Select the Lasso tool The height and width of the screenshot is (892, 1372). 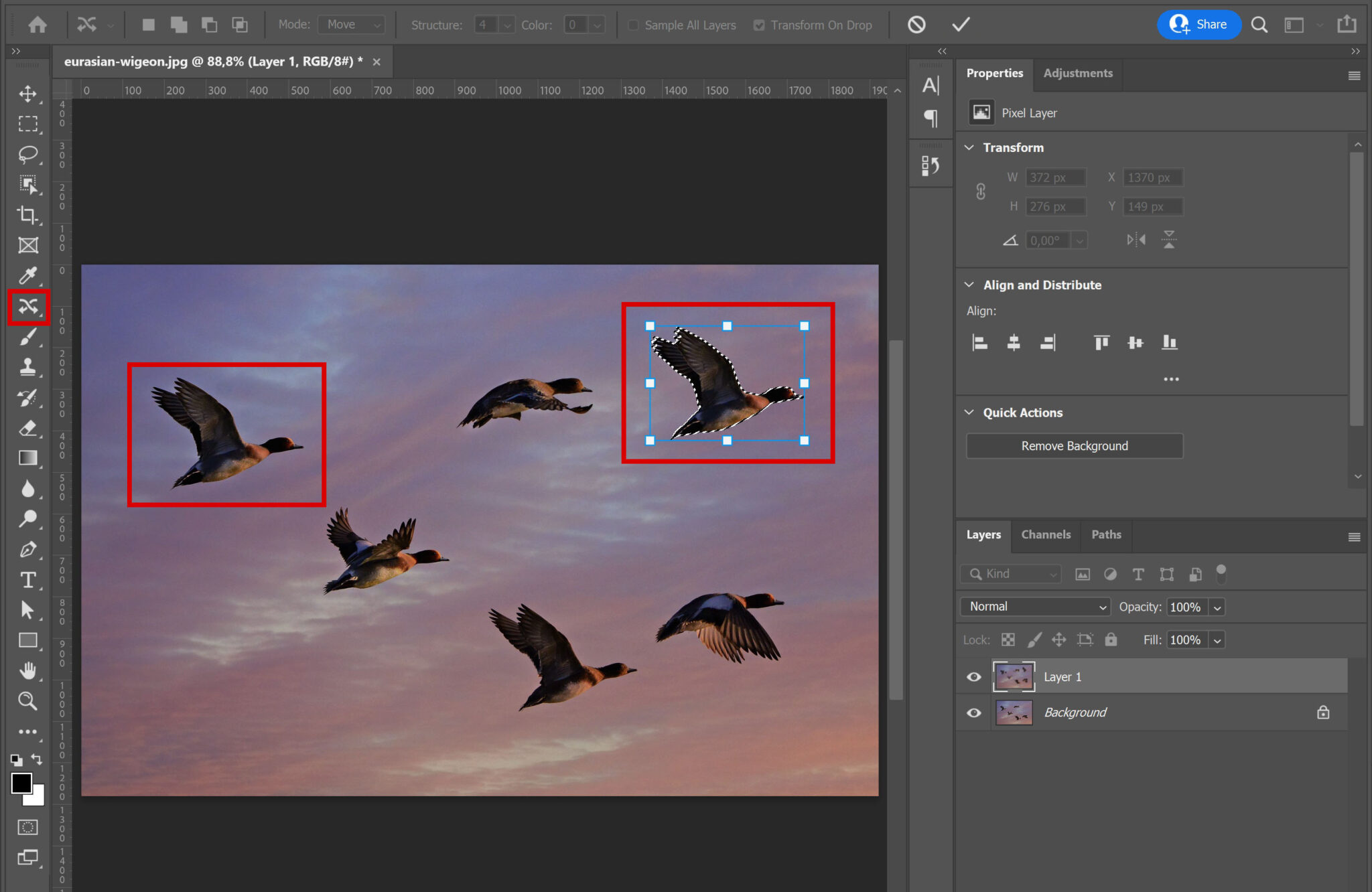tap(28, 155)
